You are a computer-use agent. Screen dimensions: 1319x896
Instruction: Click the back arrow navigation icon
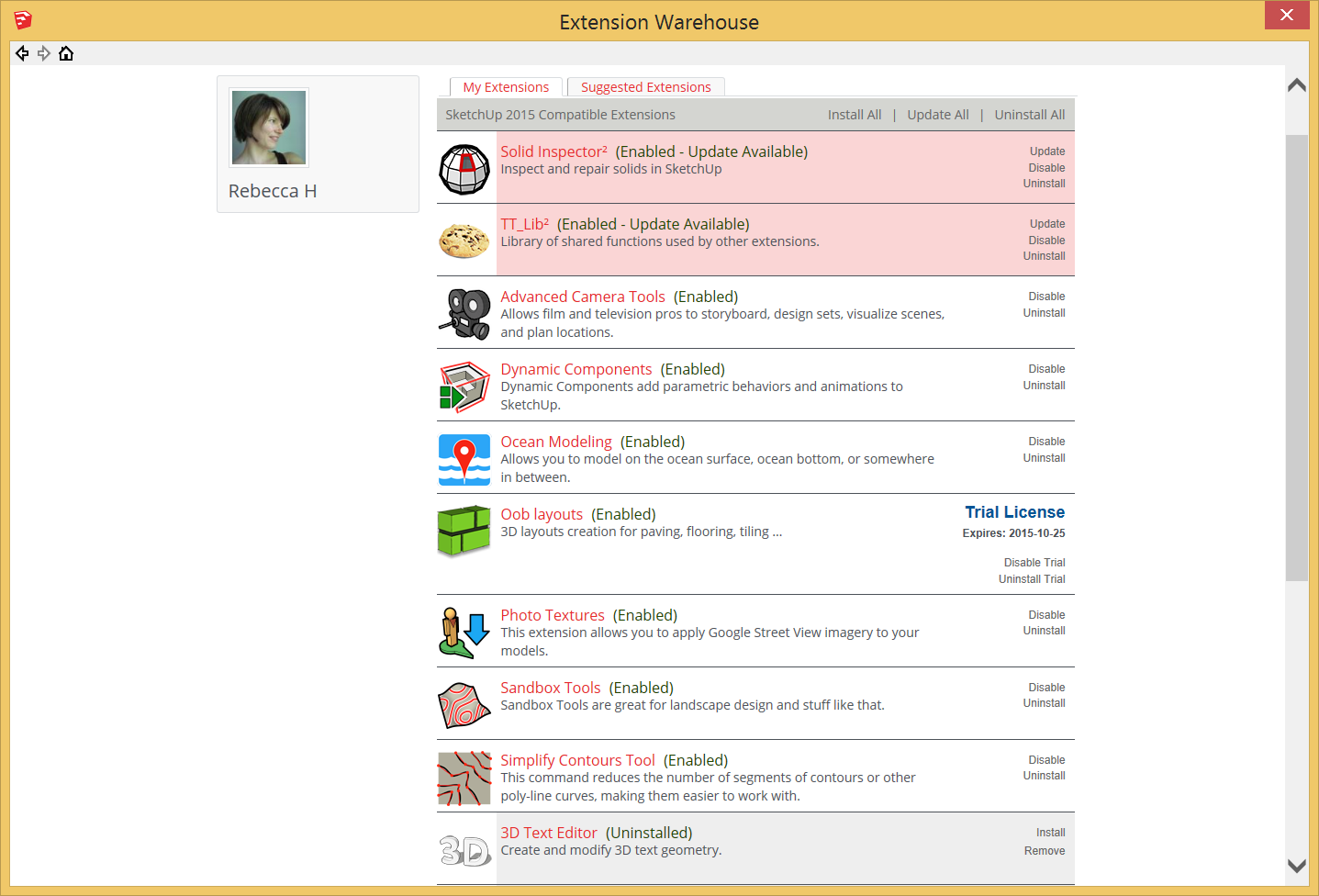click(x=22, y=53)
